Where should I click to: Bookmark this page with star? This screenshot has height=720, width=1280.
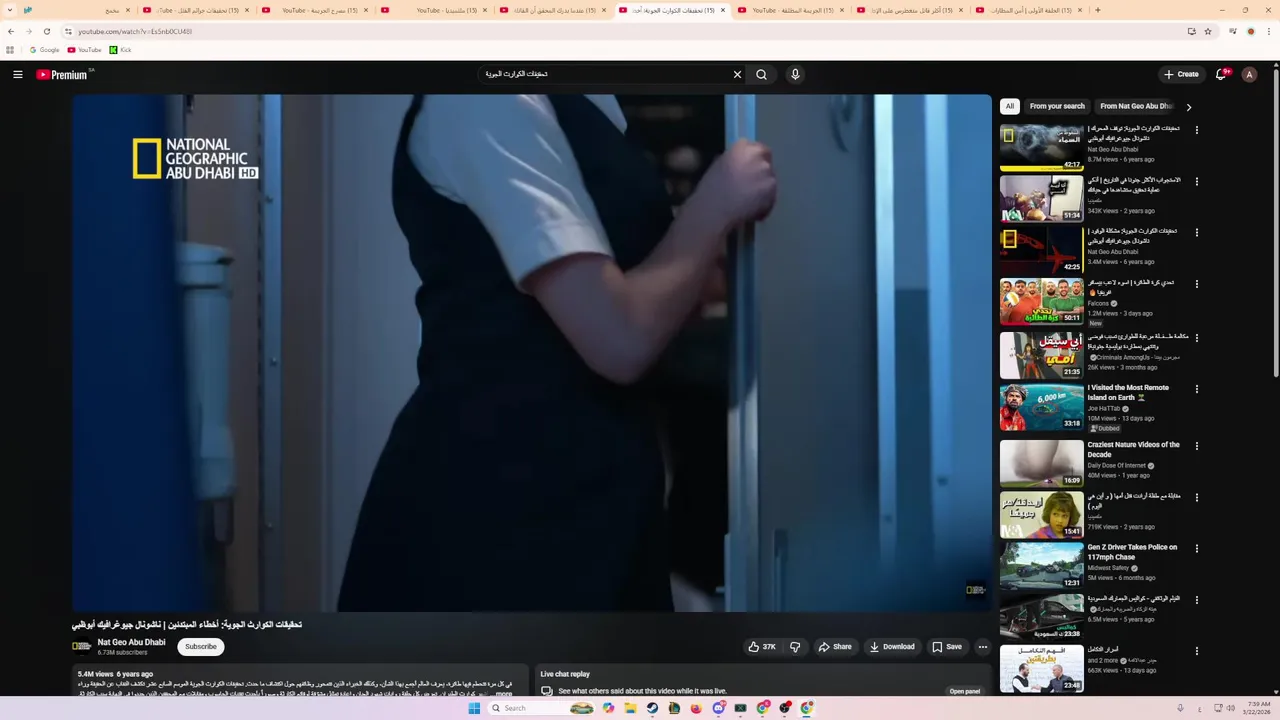pyautogui.click(x=1208, y=31)
